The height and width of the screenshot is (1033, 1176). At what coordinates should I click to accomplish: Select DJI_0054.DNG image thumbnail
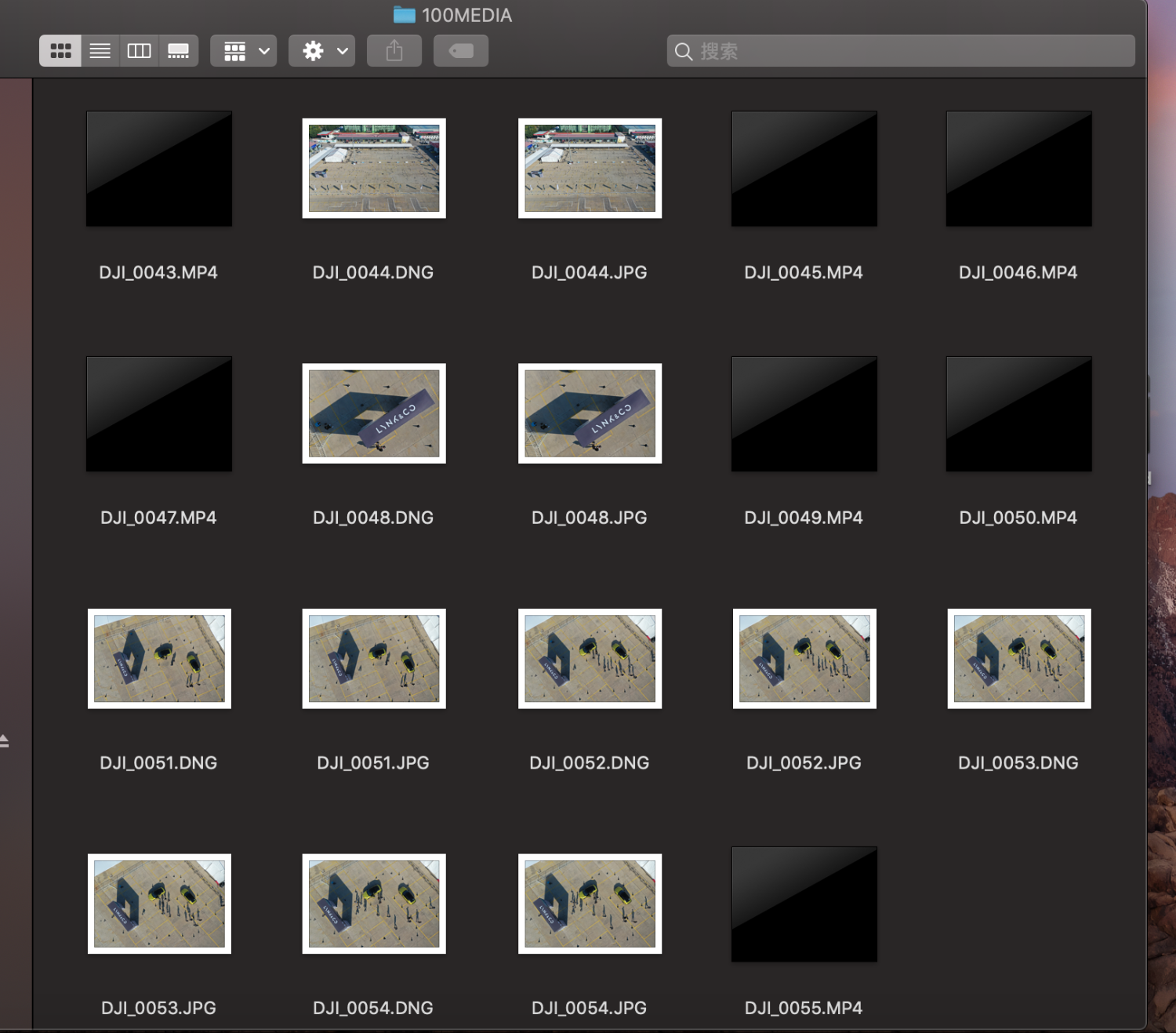374,904
